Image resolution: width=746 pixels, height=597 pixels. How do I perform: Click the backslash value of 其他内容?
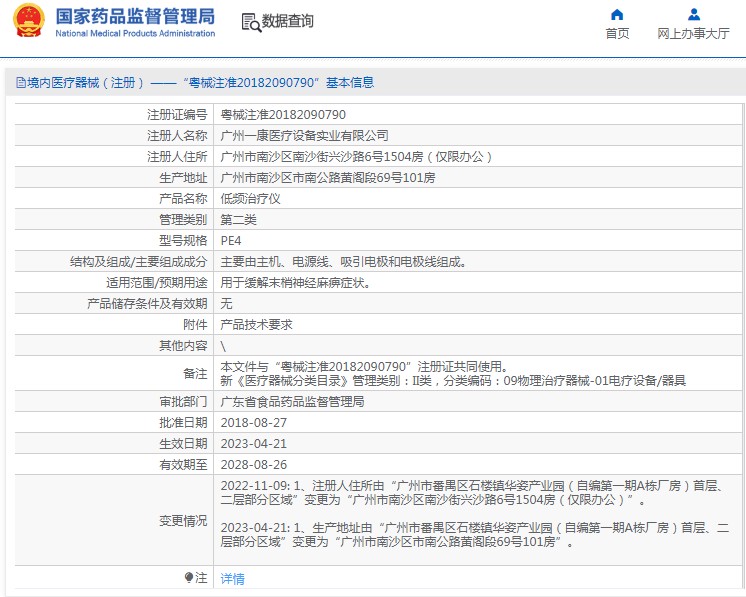click(x=223, y=346)
